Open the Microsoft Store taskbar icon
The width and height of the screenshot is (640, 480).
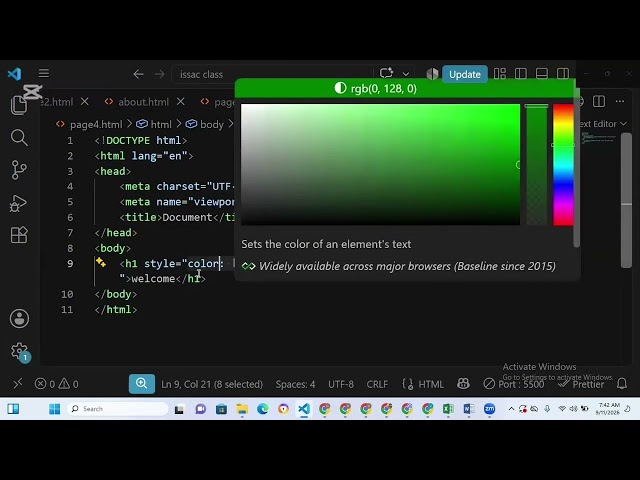(221, 409)
